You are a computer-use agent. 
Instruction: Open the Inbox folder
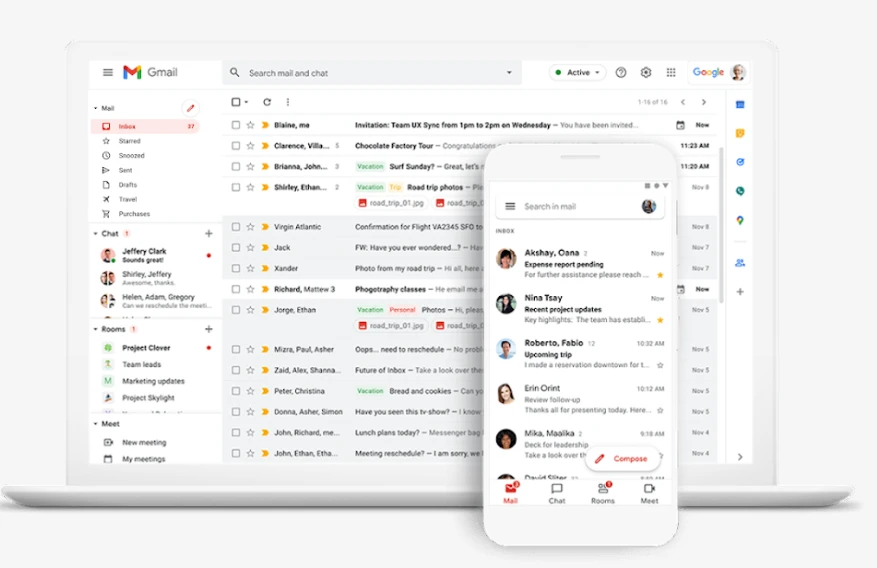145,126
